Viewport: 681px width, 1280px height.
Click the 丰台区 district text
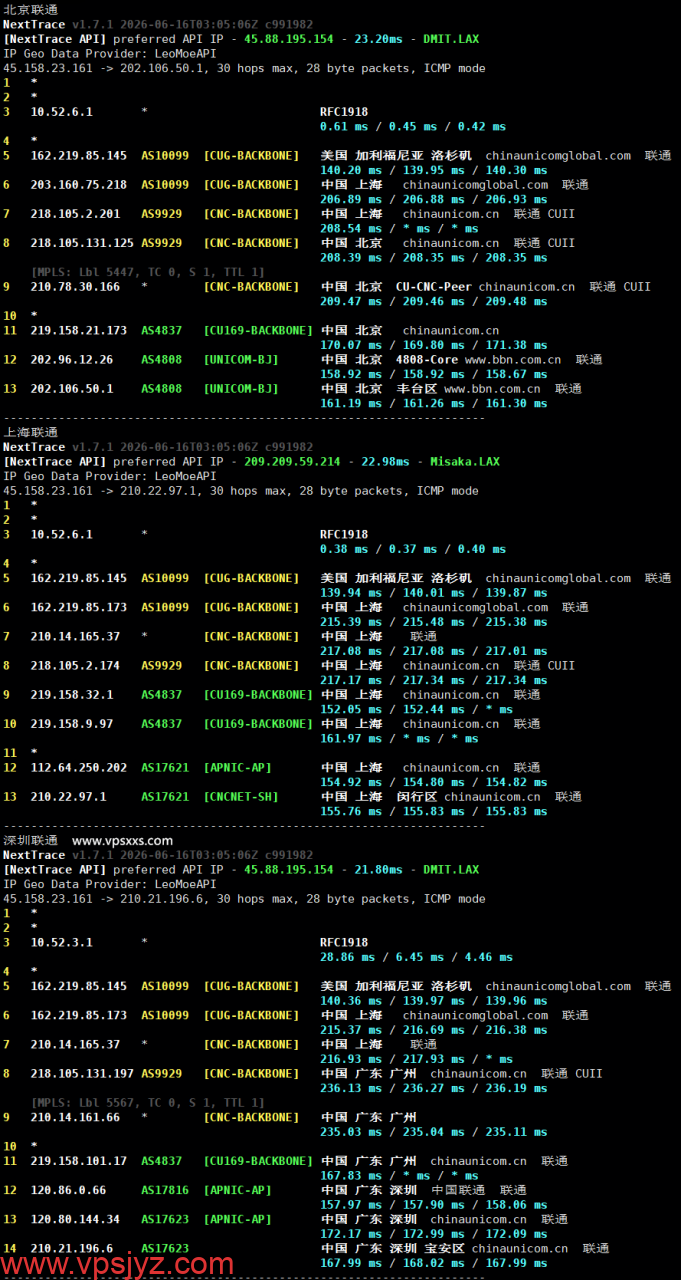tap(417, 388)
